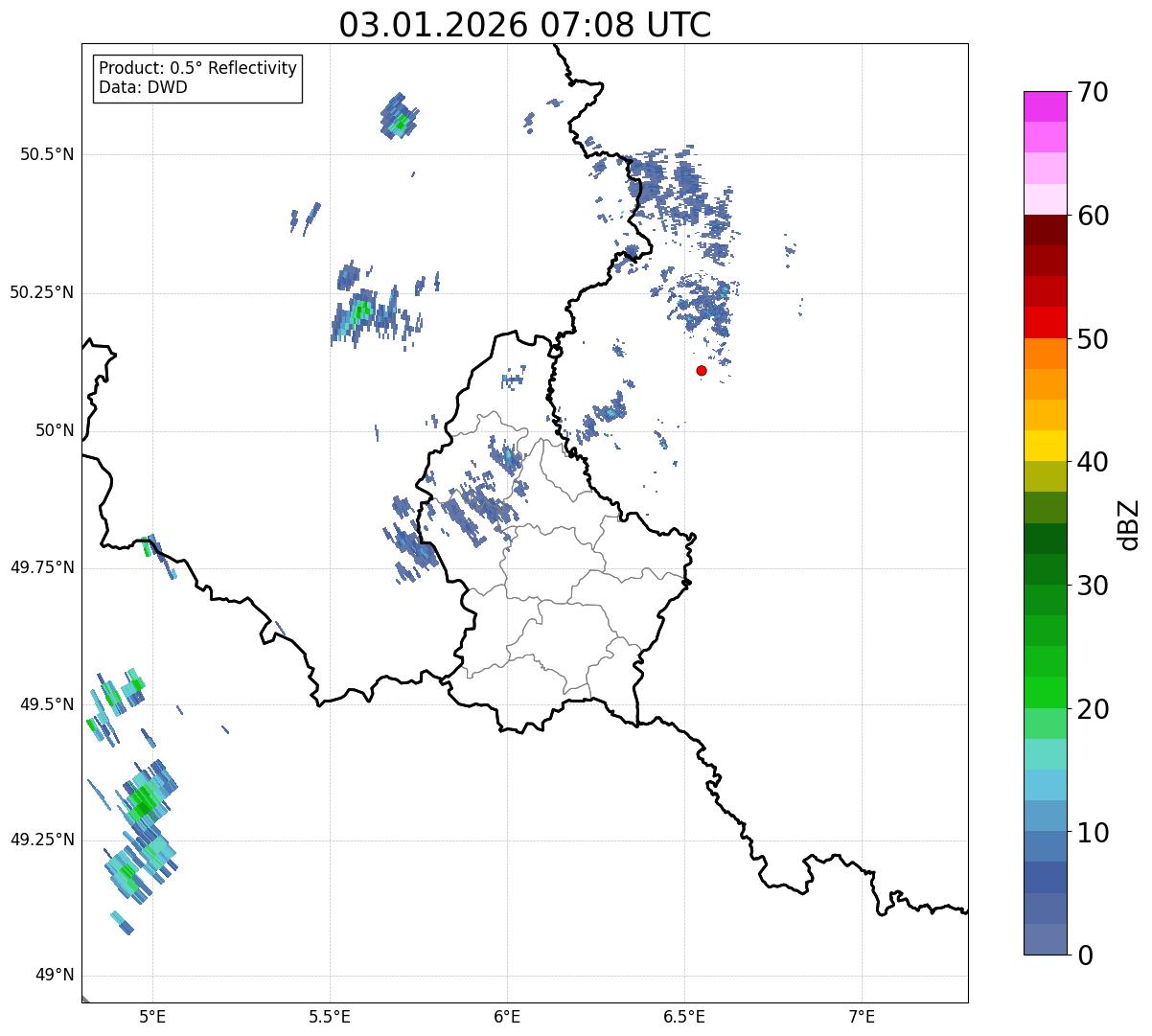Click the bright green colorbar segment at 20
The image size is (1152, 1036).
1047,693
